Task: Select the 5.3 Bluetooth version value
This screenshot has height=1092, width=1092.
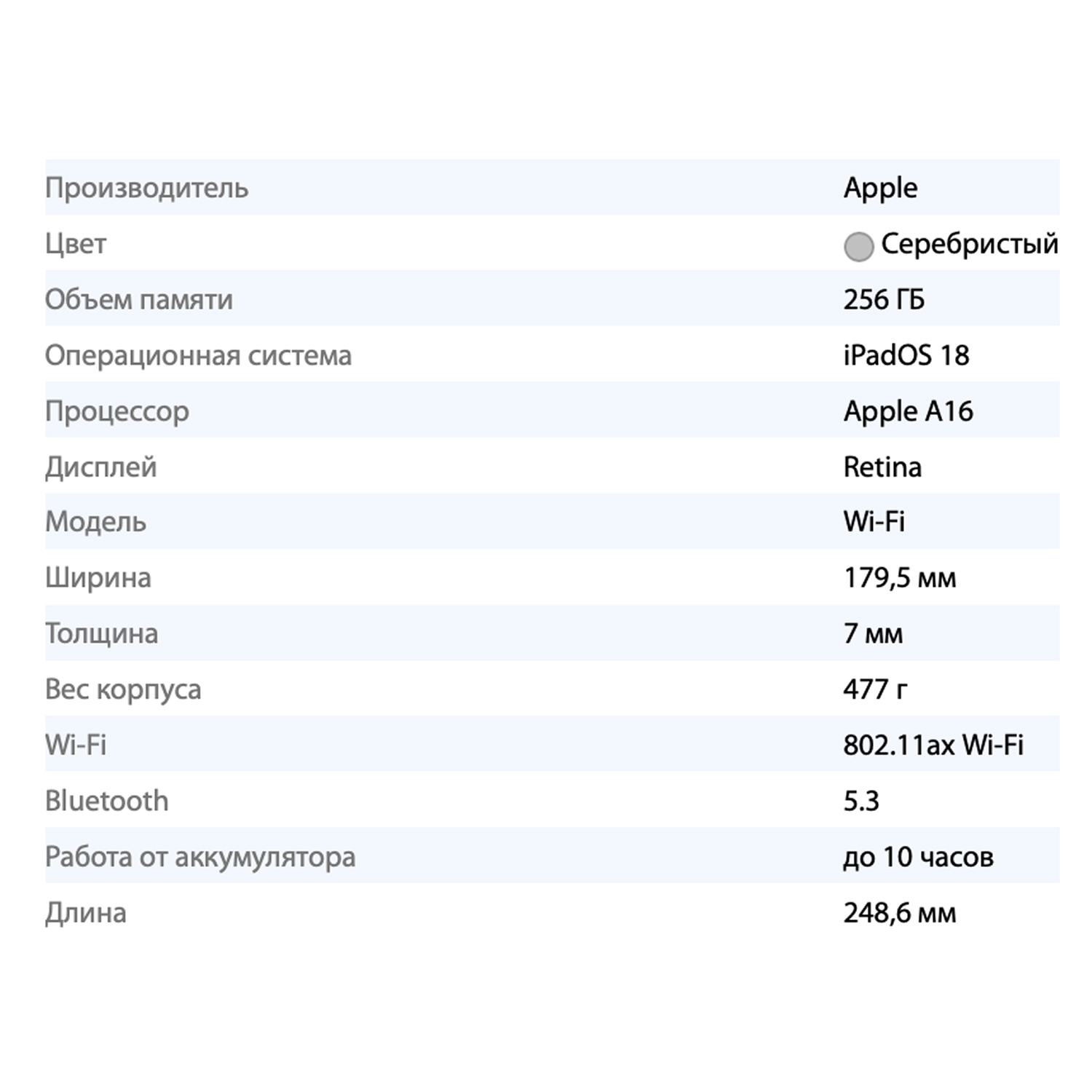Action: pyautogui.click(x=861, y=801)
